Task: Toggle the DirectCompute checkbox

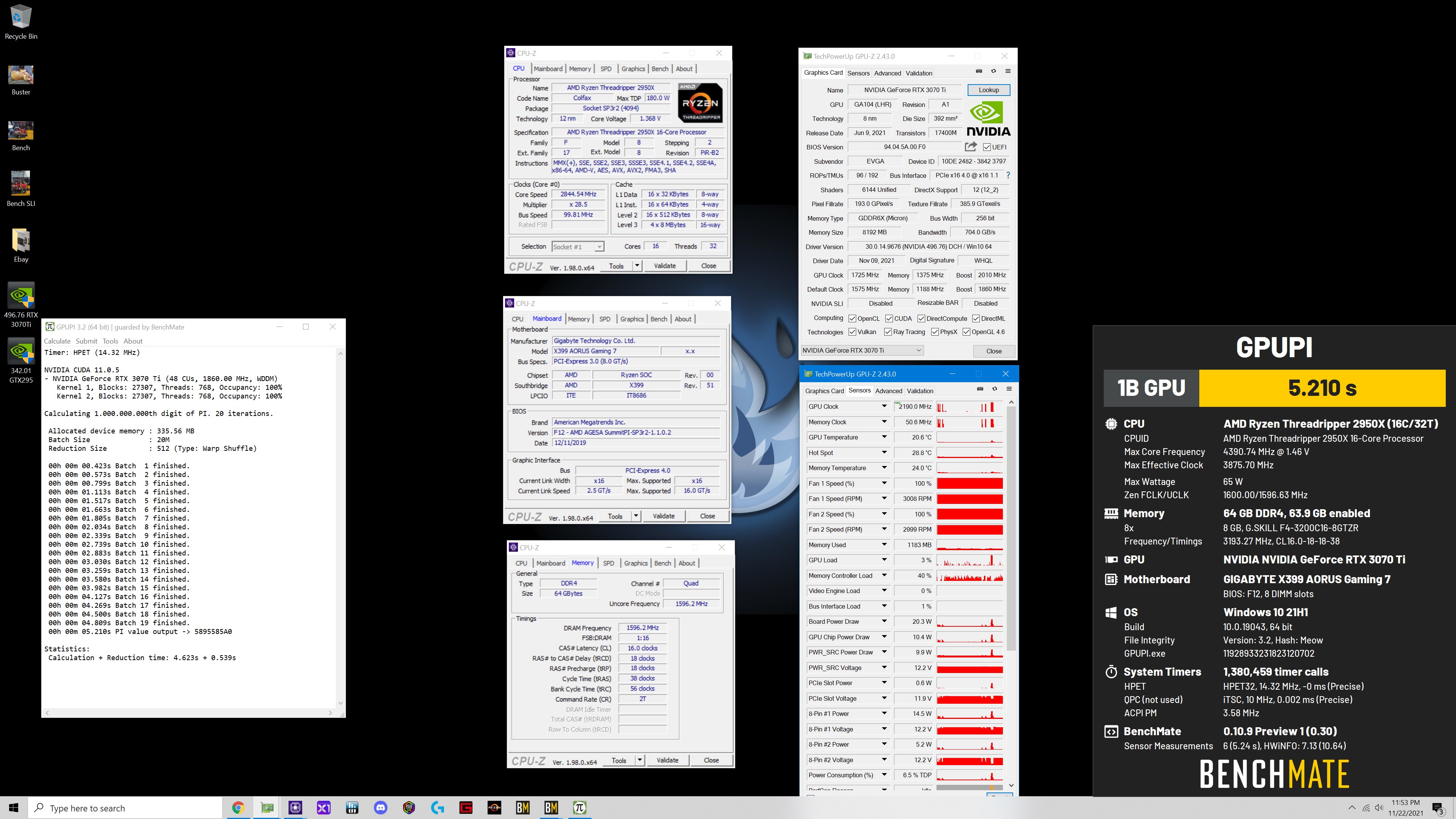Action: coord(921,318)
